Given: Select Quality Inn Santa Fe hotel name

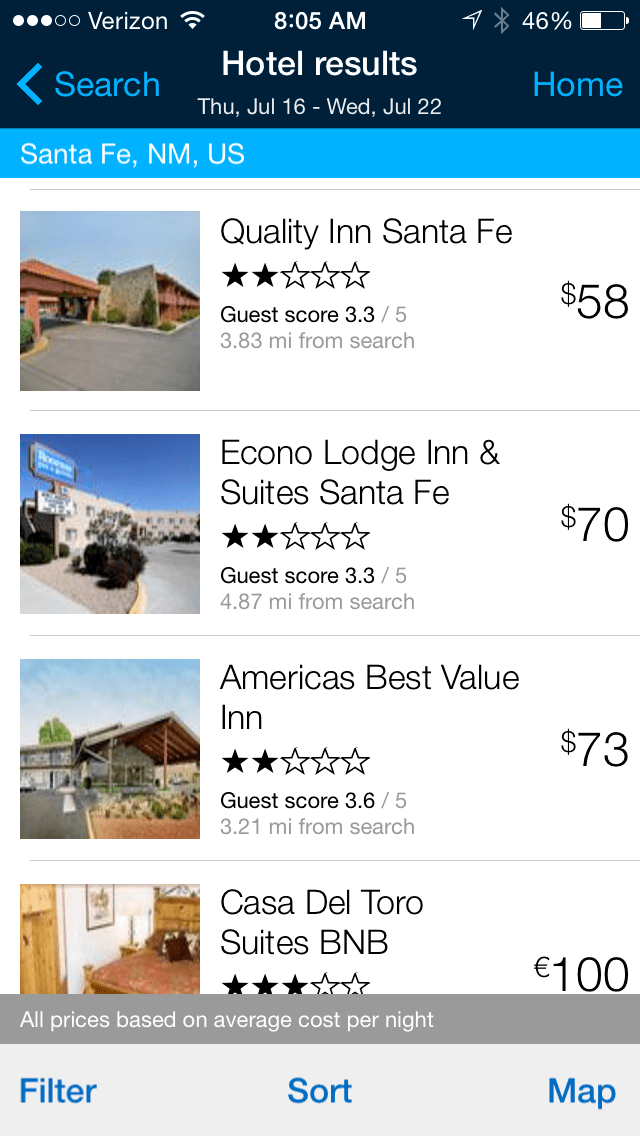Looking at the screenshot, I should pos(366,232).
